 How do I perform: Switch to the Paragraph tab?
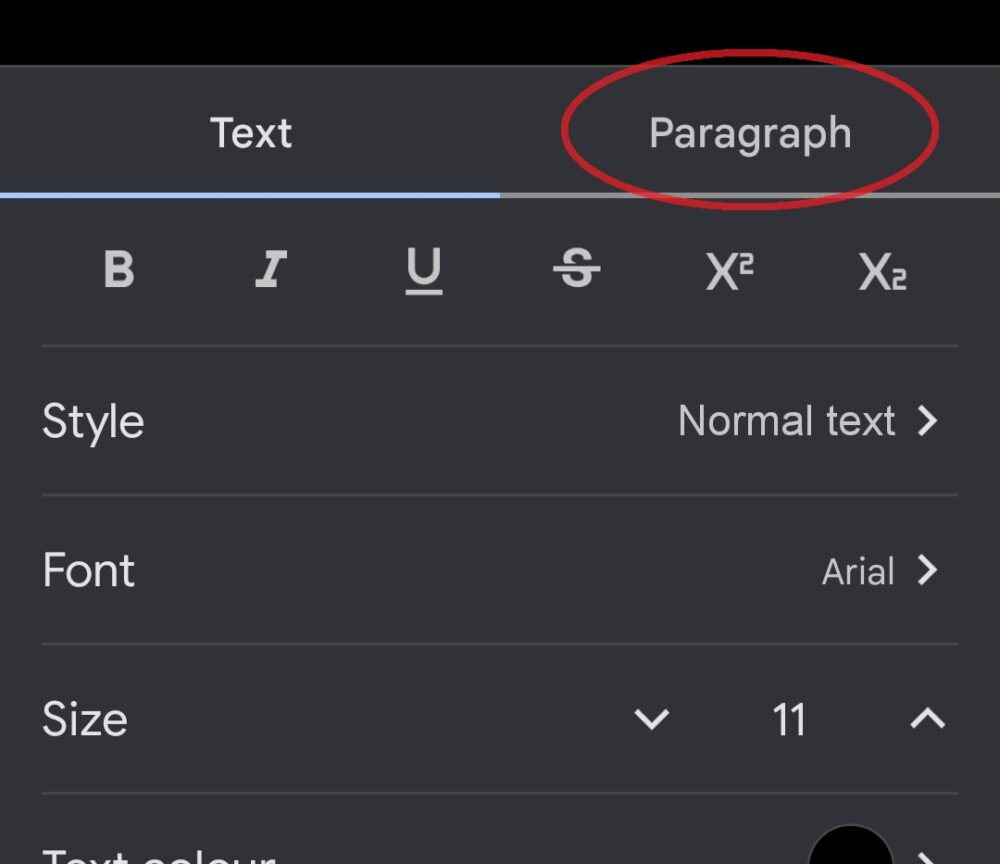750,133
